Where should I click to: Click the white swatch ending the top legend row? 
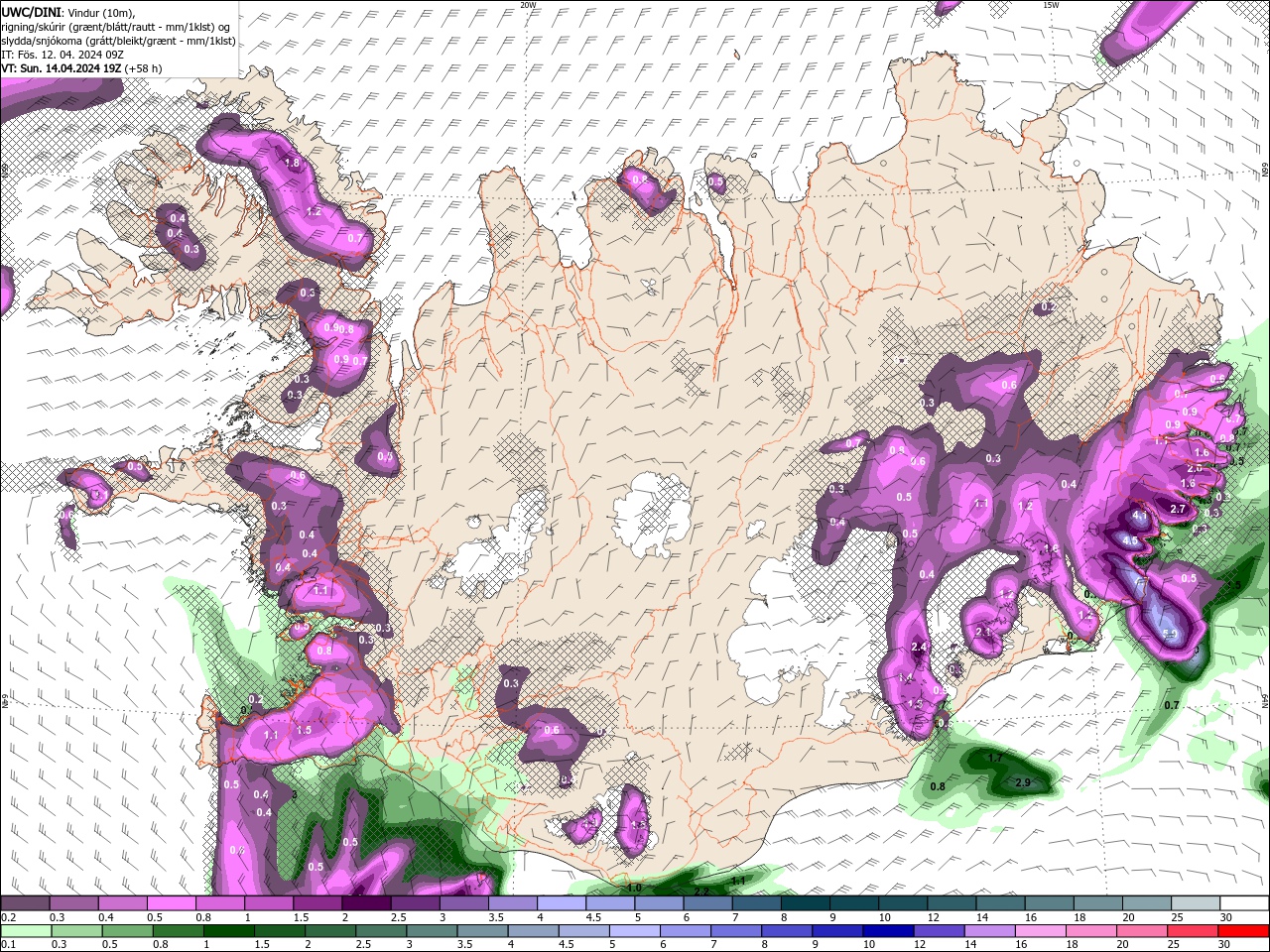pos(1245,903)
